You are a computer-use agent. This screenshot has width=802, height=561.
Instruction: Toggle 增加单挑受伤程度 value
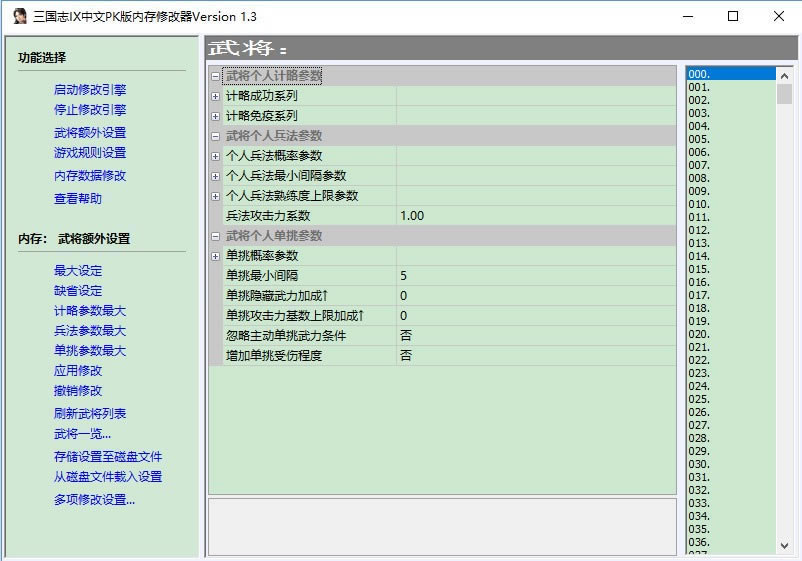tap(535, 355)
